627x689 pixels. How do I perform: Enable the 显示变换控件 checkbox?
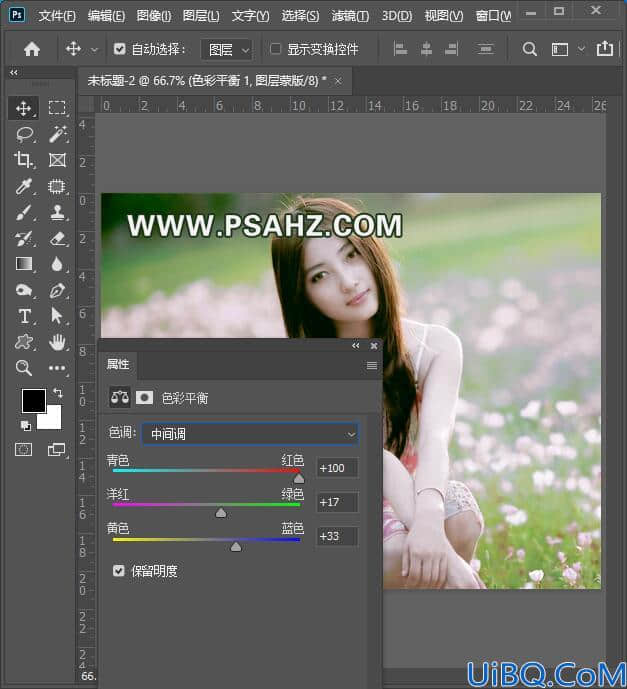click(x=275, y=49)
